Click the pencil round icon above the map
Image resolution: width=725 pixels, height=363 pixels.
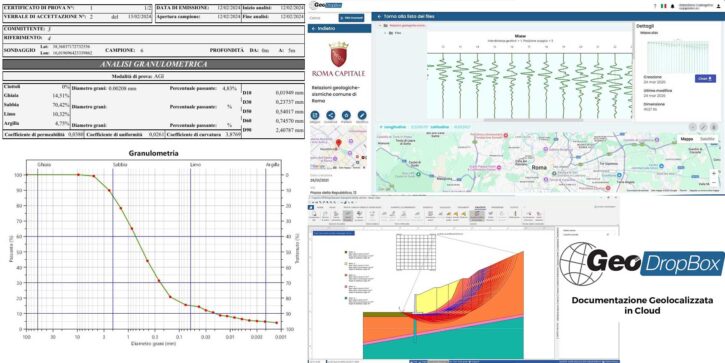pos(703,127)
